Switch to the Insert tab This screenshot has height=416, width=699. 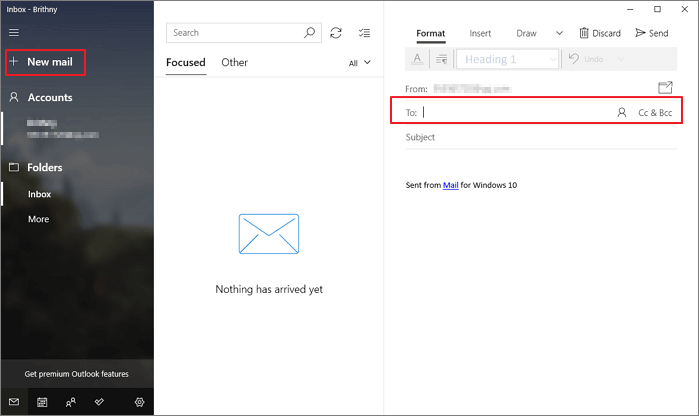pos(480,33)
